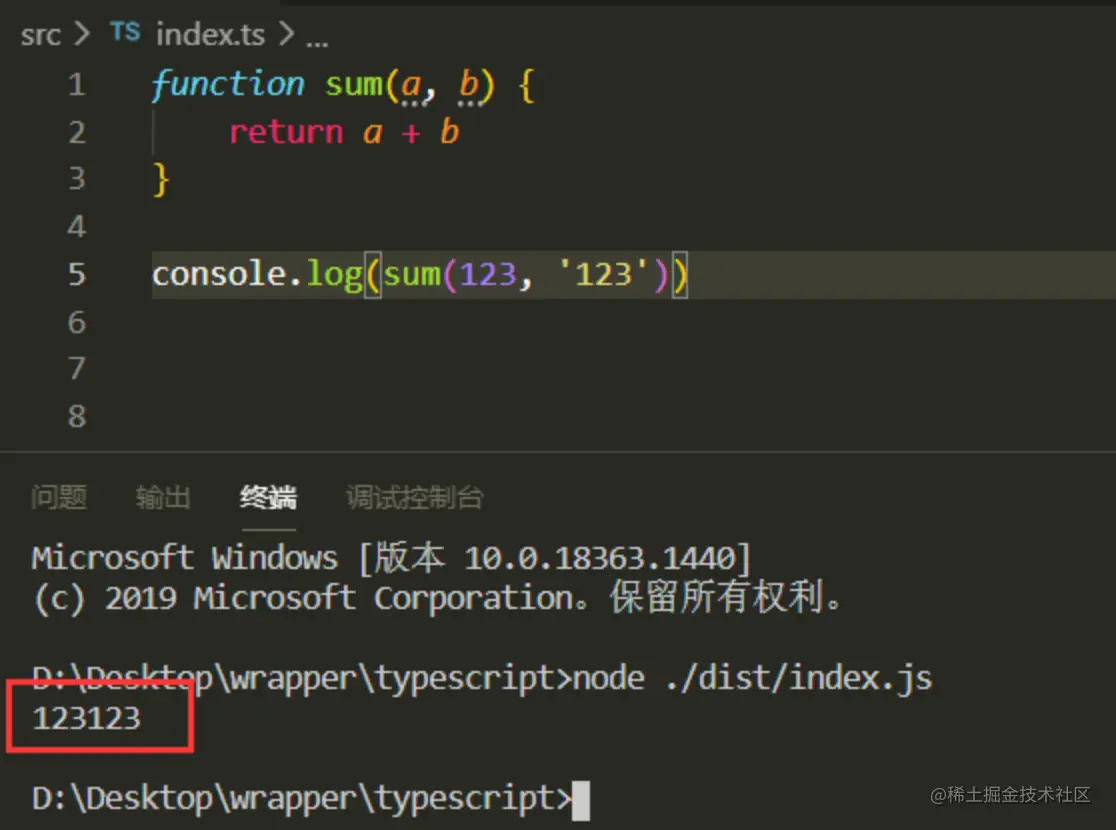Switch to the 输出 (Output) tab
The width and height of the screenshot is (1116, 830).
click(x=163, y=497)
